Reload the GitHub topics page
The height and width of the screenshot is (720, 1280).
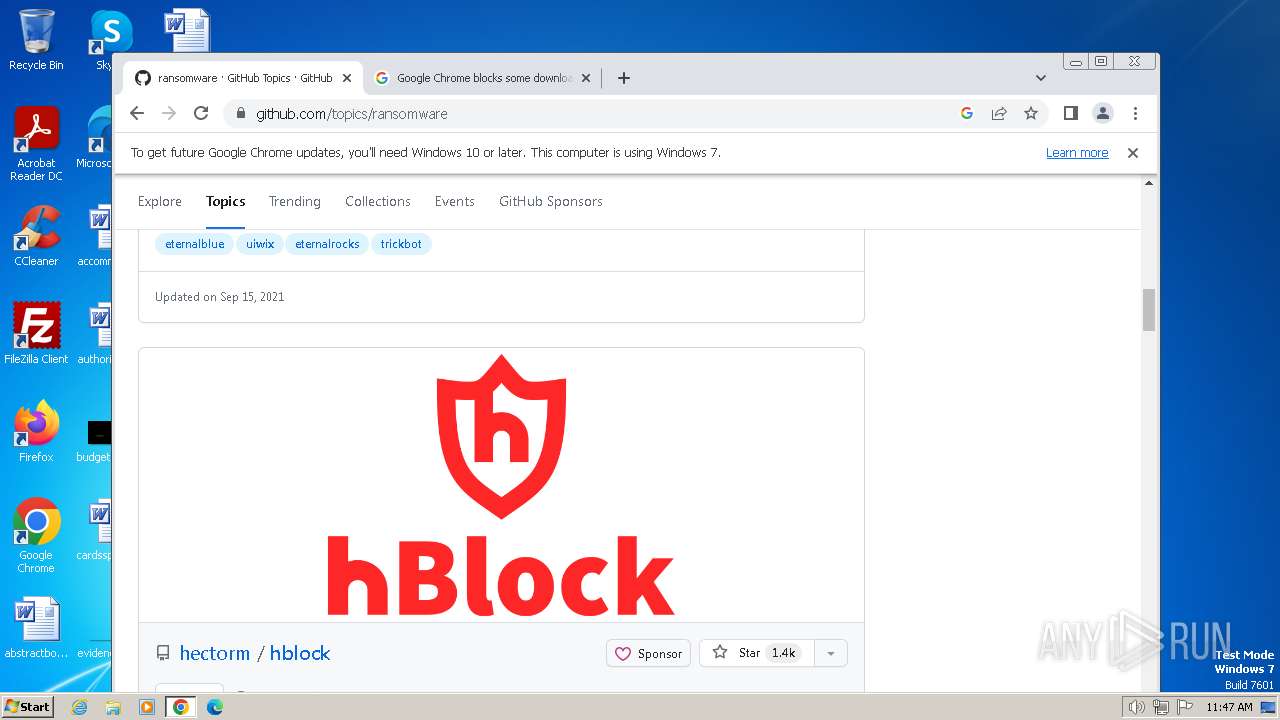pyautogui.click(x=201, y=113)
